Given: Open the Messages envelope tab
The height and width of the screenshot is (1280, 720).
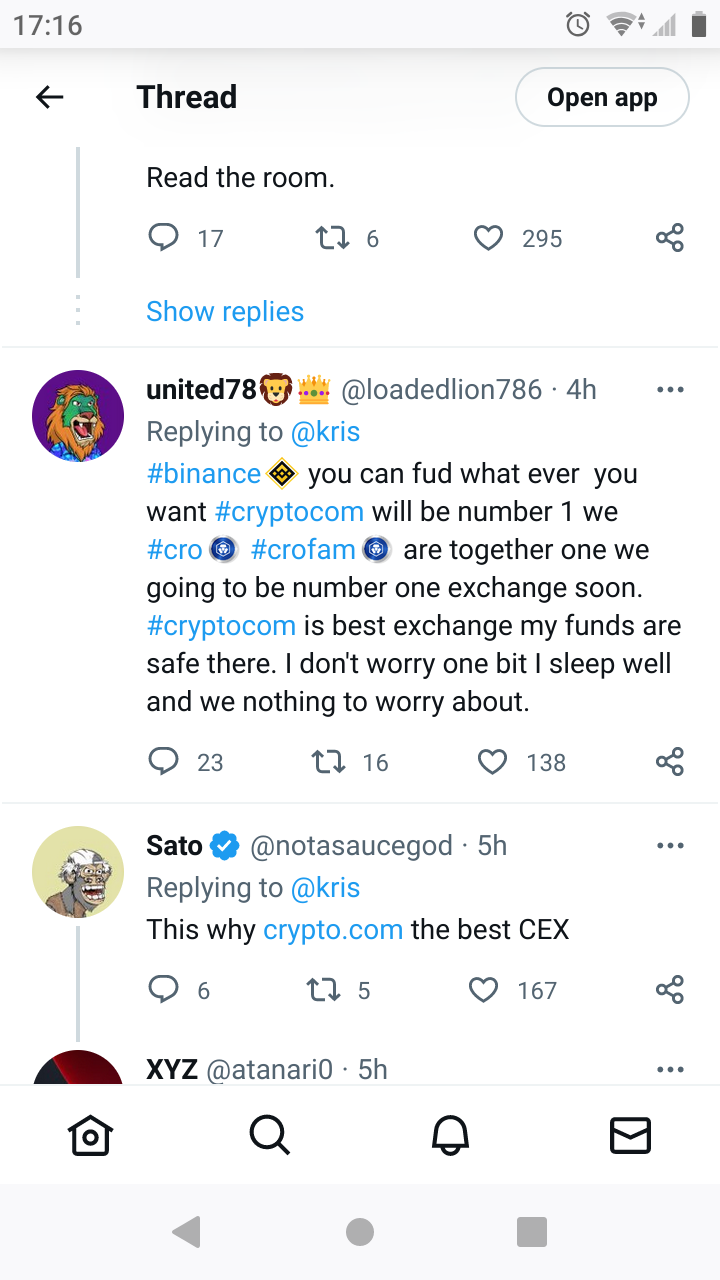Looking at the screenshot, I should (x=630, y=1135).
